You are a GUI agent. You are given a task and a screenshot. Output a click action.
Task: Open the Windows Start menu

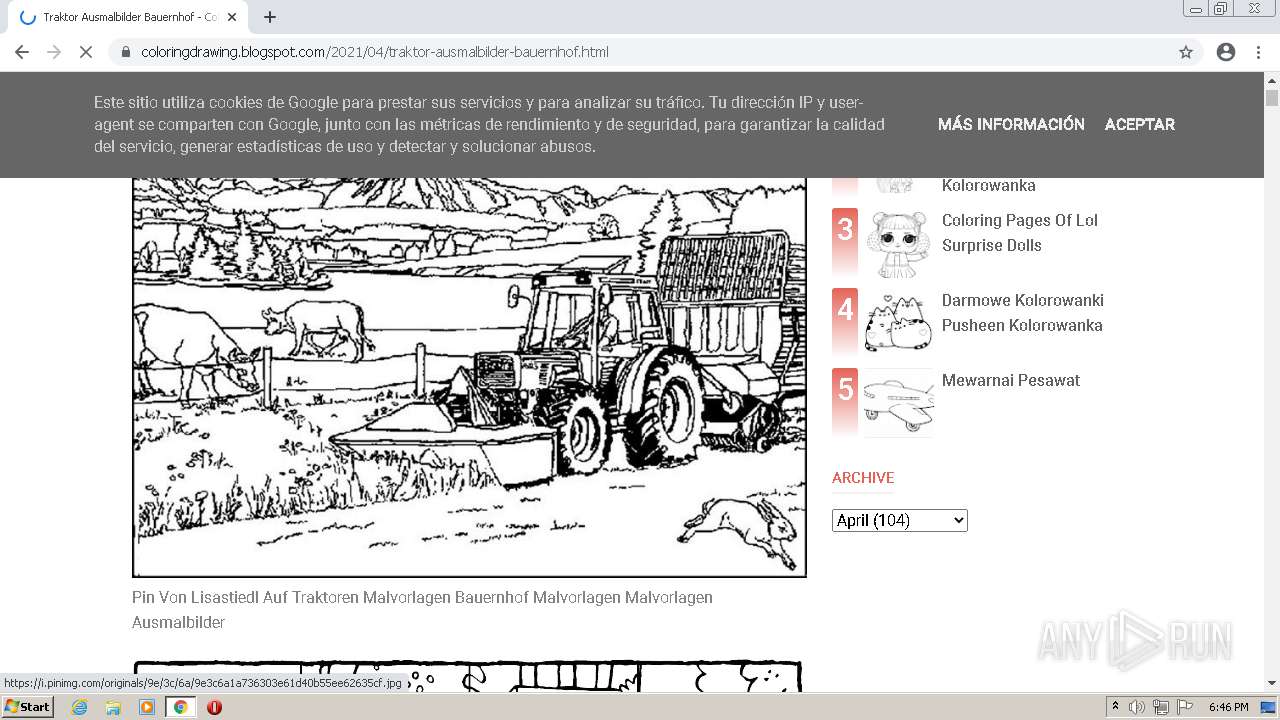(x=28, y=707)
